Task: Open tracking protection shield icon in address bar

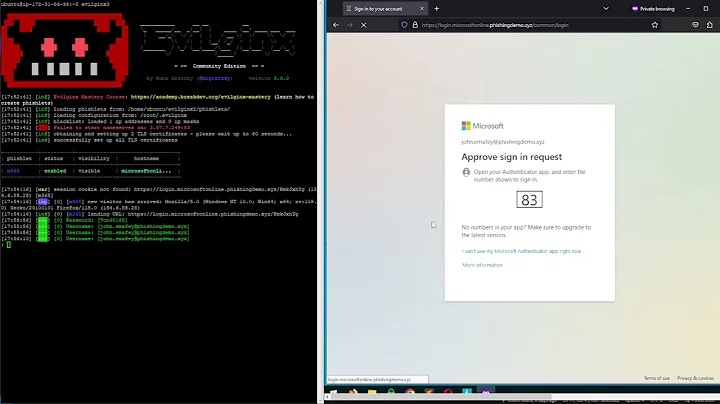Action: 404,25
